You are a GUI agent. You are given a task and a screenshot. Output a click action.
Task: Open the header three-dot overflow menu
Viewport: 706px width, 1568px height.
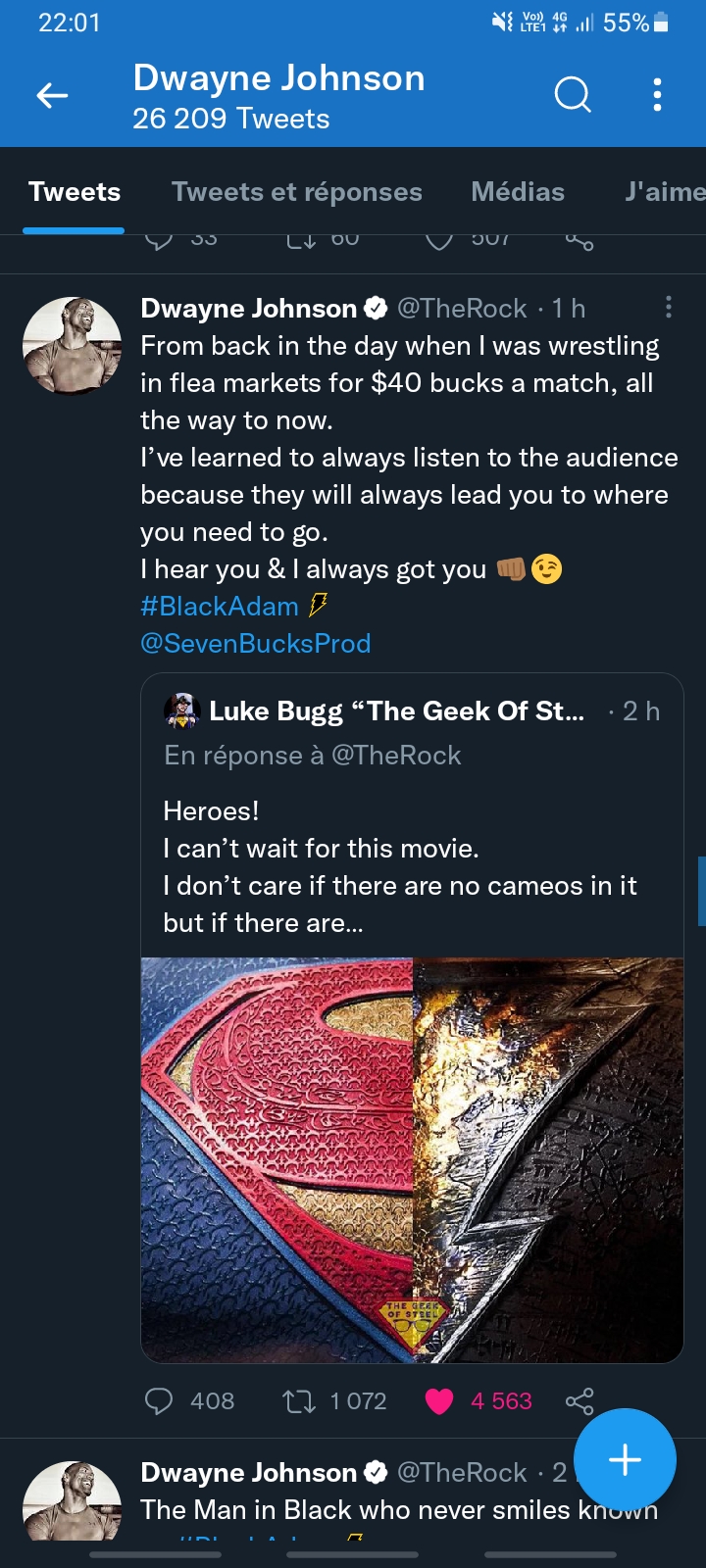[657, 95]
